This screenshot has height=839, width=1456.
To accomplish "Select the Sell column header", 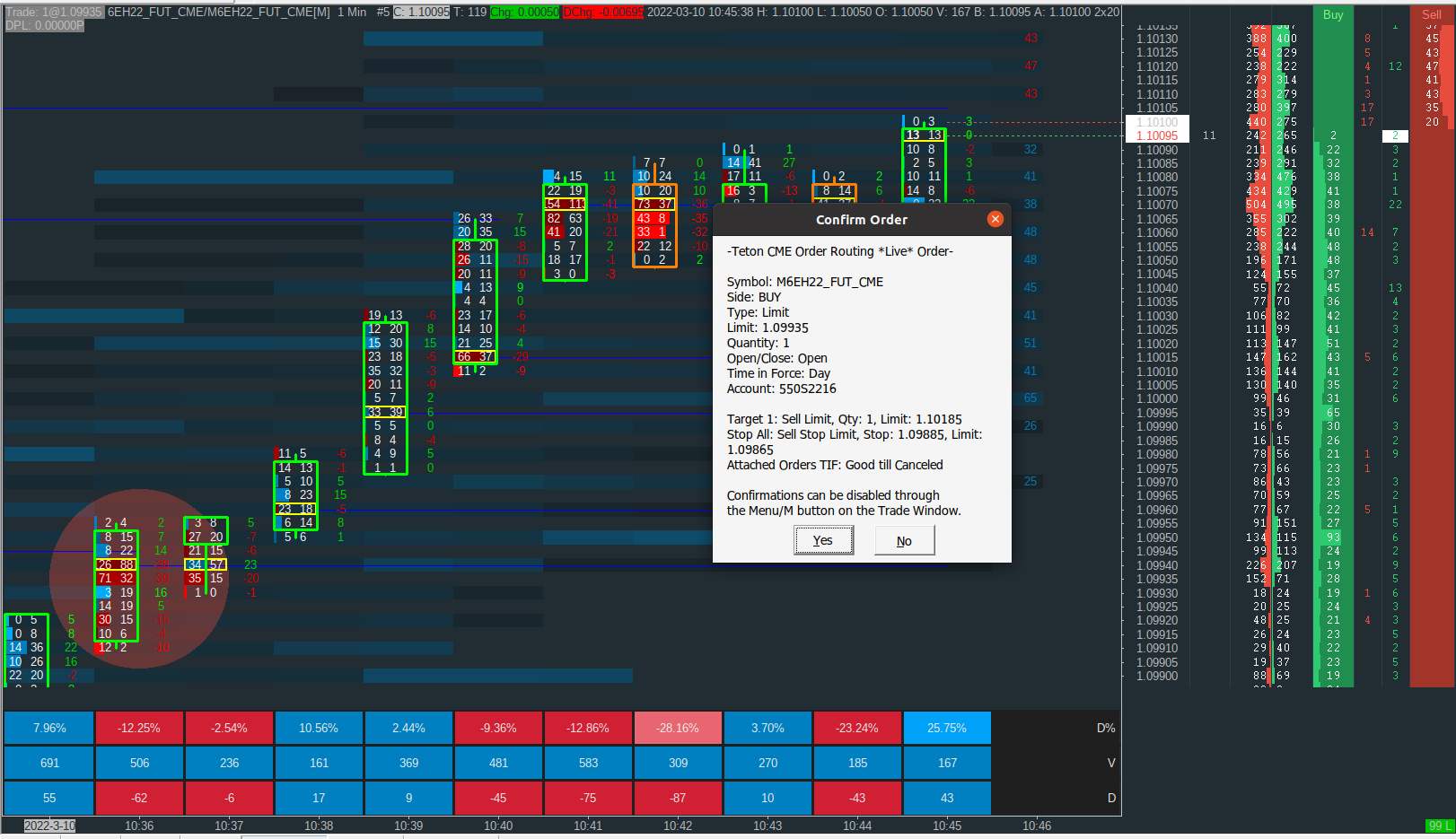I will tap(1432, 14).
